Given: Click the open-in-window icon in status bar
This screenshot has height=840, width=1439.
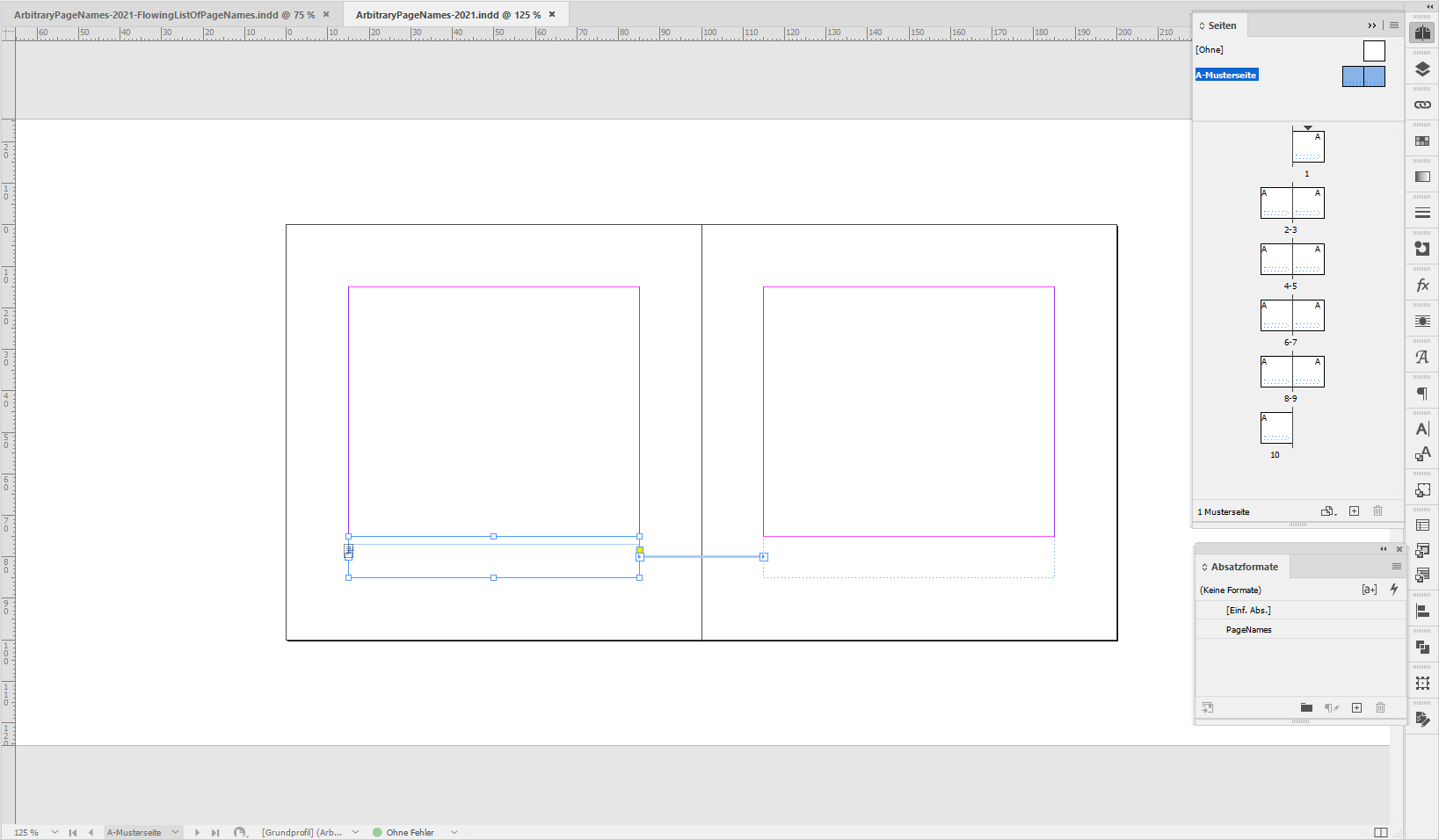Looking at the screenshot, I should point(240,832).
